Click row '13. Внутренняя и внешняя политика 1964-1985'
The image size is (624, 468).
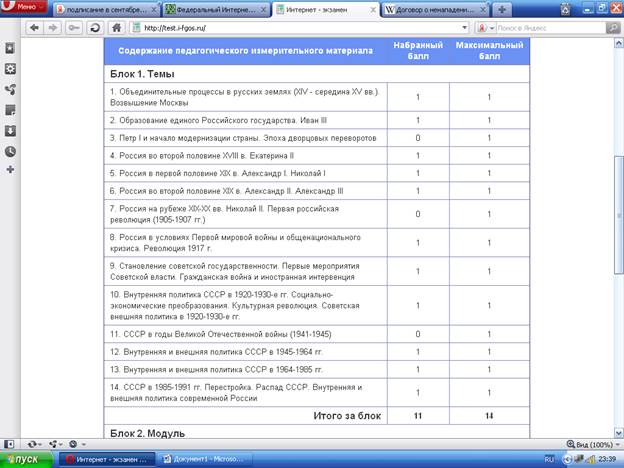pos(317,370)
